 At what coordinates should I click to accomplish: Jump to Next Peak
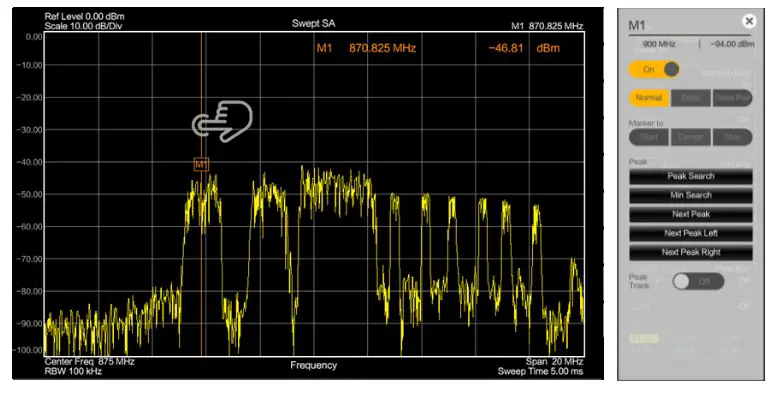[691, 214]
